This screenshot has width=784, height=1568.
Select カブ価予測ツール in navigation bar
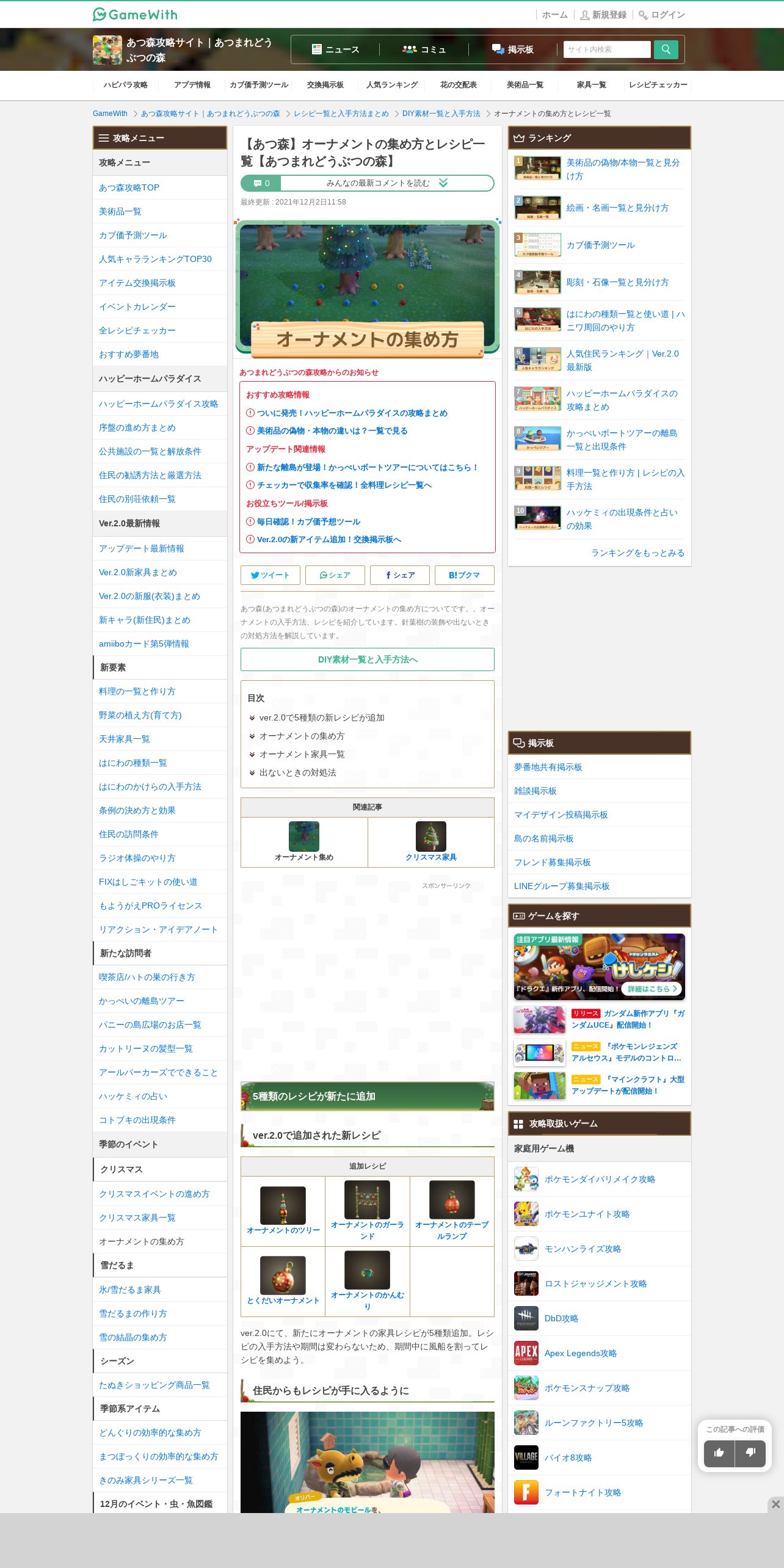[x=259, y=85]
